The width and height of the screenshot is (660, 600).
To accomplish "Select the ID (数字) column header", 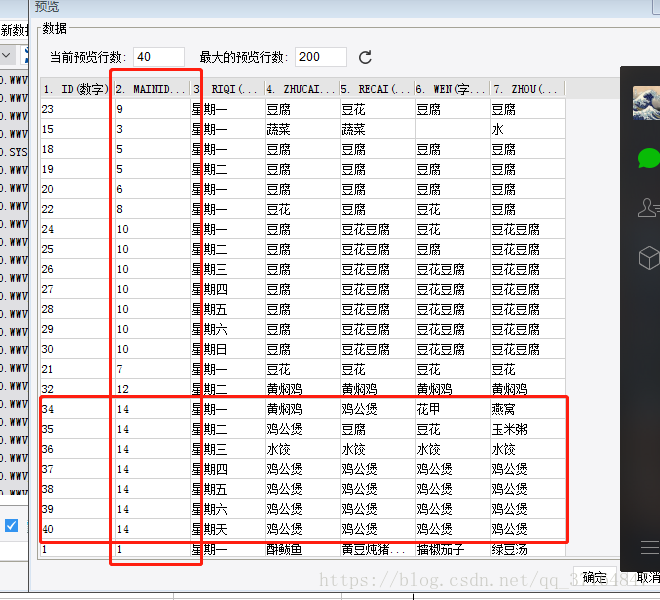I will coord(76,89).
